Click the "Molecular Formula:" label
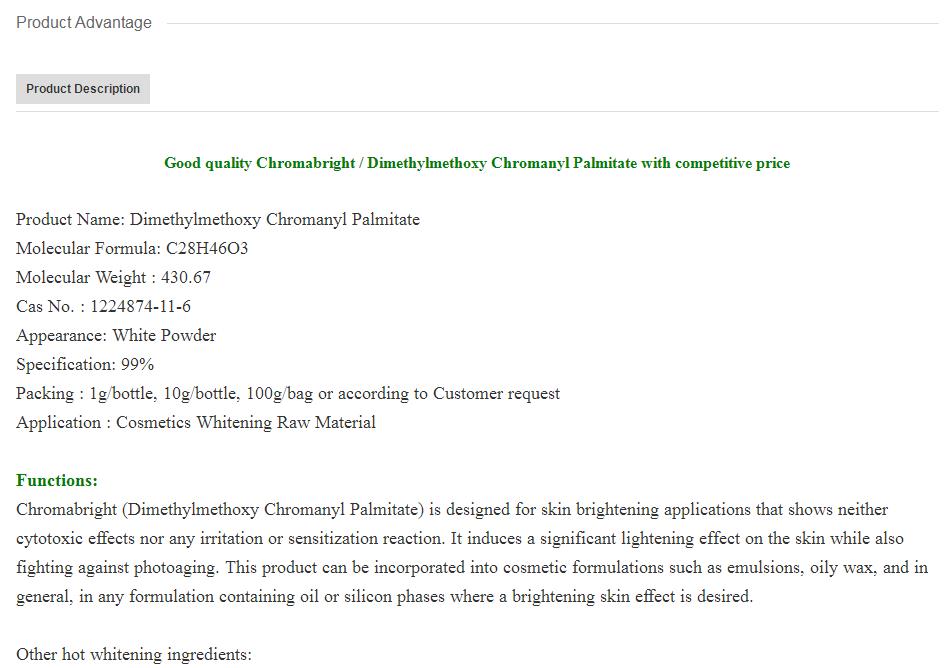Image resolution: width=950 pixels, height=668 pixels. (88, 249)
